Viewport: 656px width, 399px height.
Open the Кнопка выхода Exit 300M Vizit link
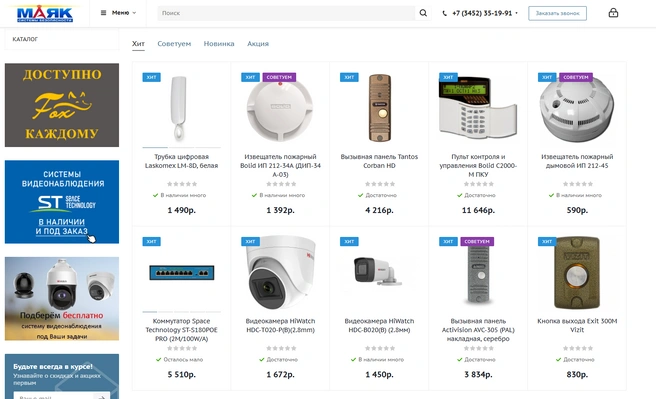[x=577, y=325]
